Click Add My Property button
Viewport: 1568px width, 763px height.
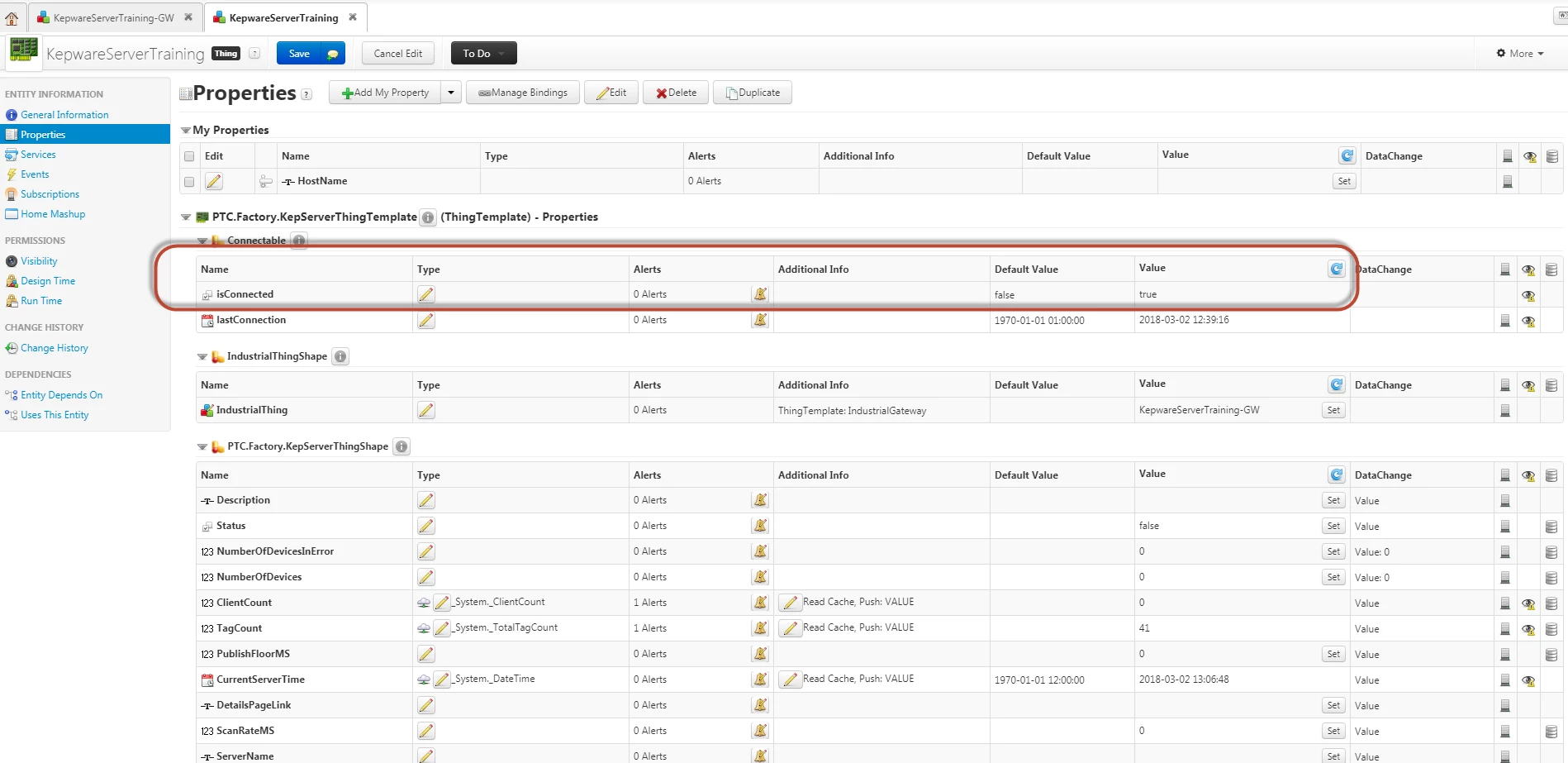click(385, 93)
